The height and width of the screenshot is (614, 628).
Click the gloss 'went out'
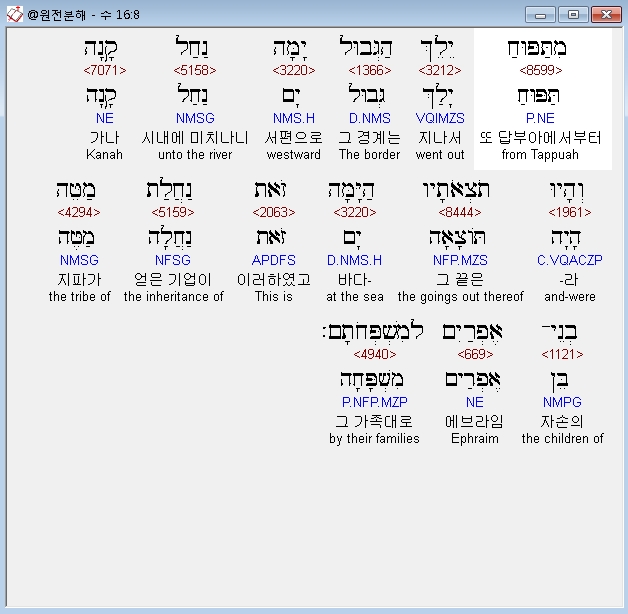tap(440, 155)
